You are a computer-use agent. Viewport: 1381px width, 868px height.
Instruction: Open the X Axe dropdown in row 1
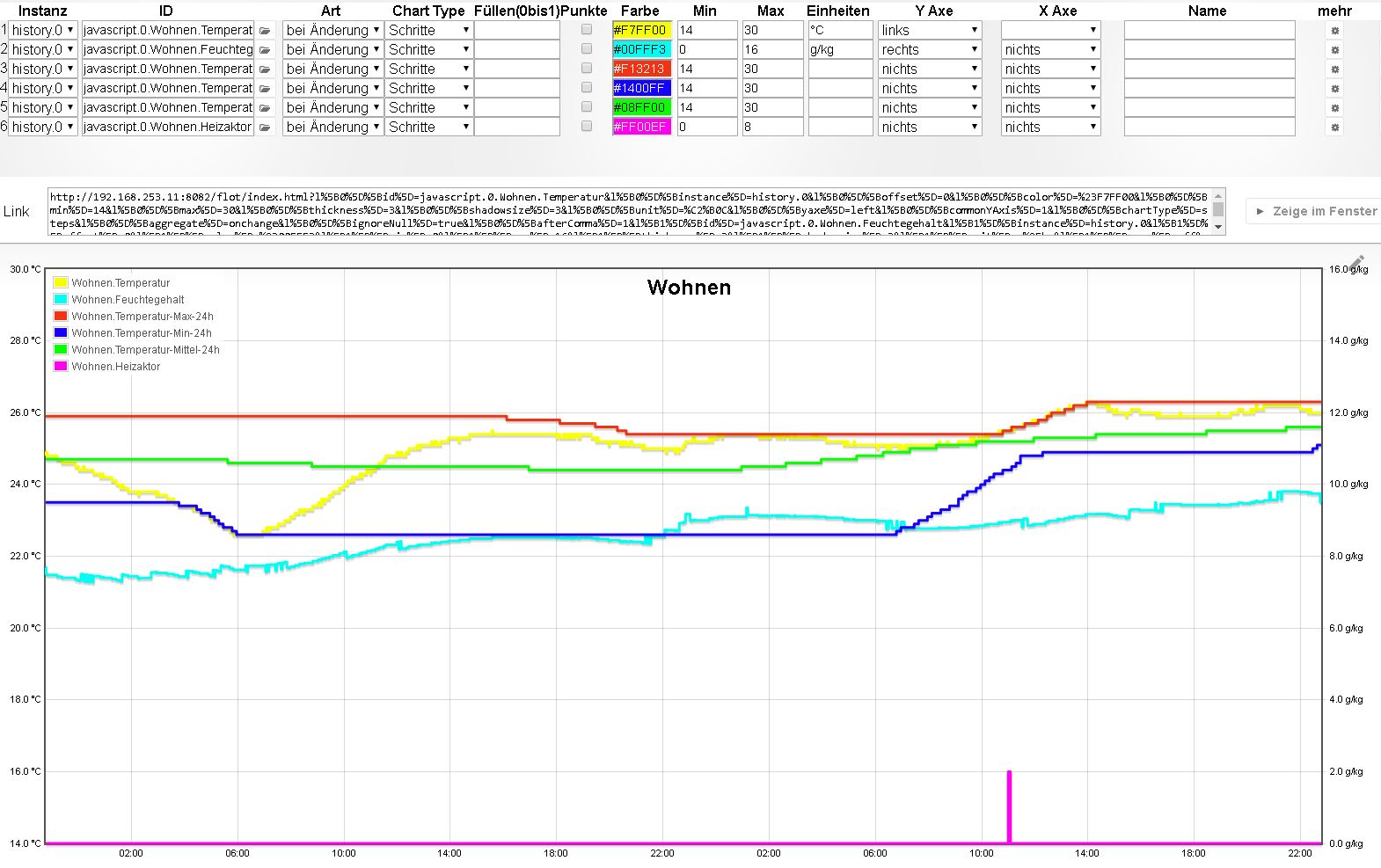pos(1050,30)
